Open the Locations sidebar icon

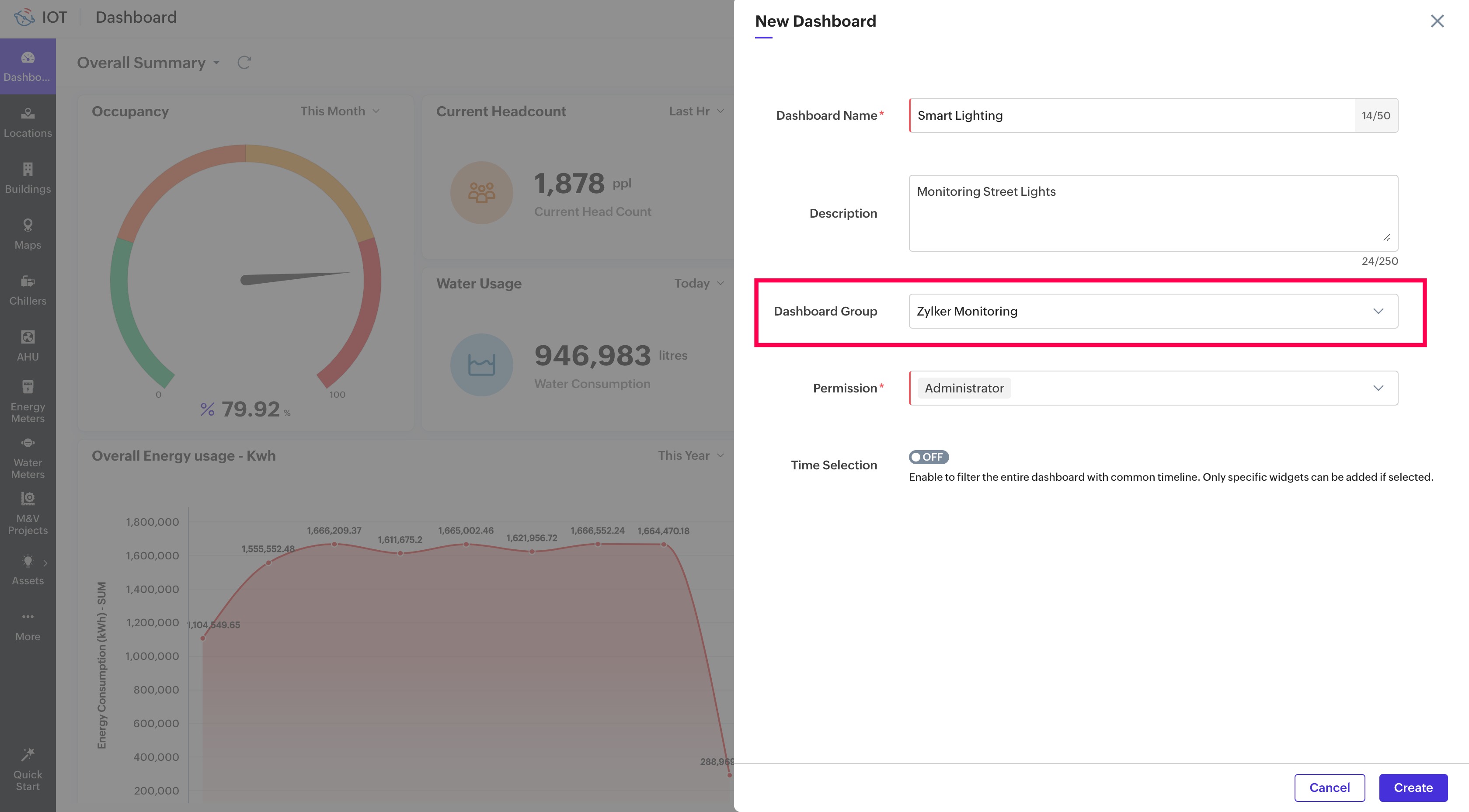[28, 122]
